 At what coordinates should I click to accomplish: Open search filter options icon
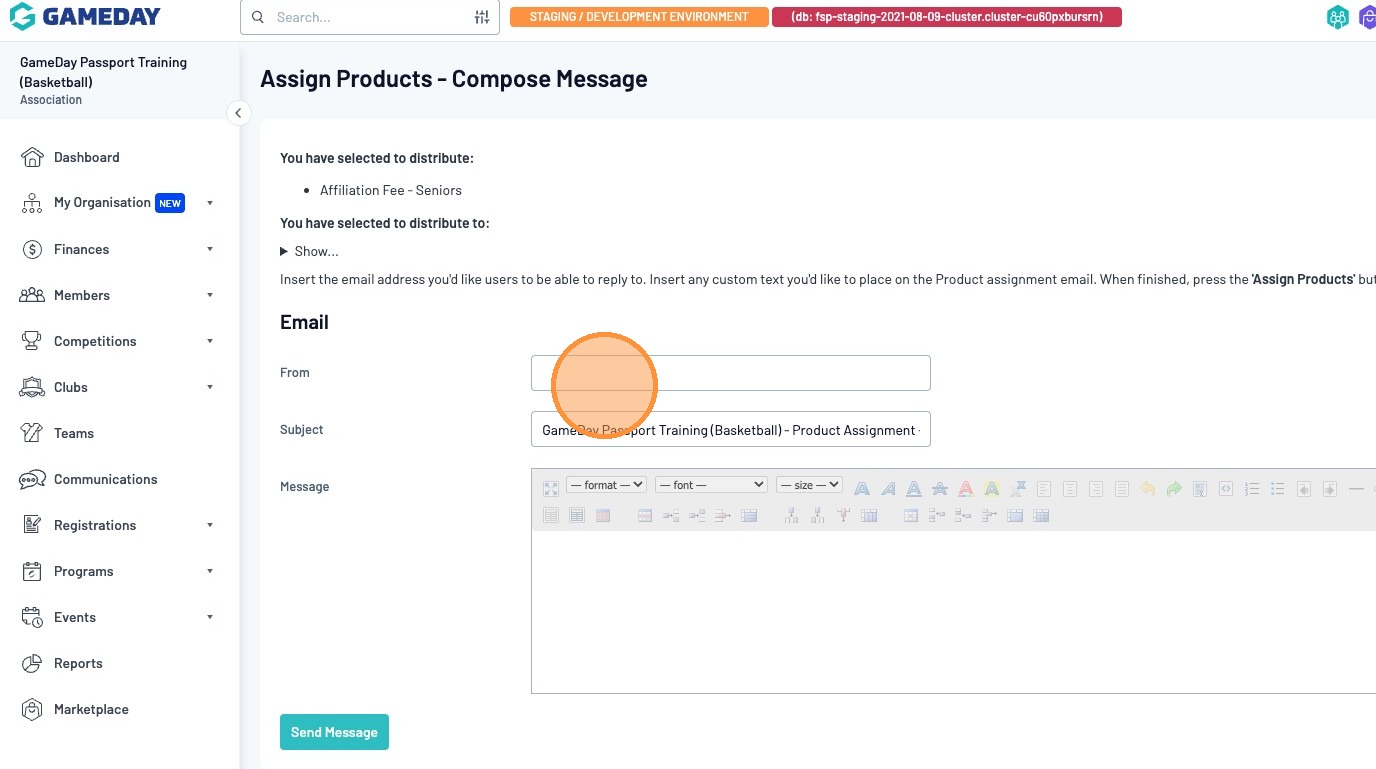[482, 17]
